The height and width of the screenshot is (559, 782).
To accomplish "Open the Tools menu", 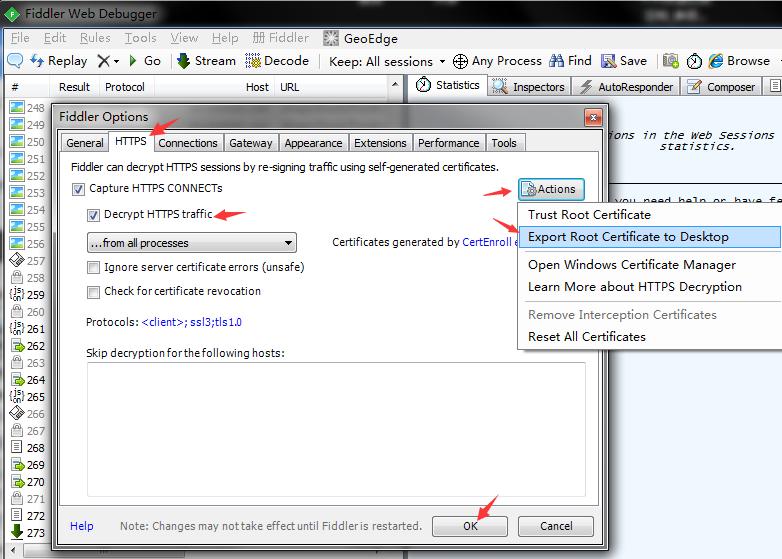I will pyautogui.click(x=140, y=38).
